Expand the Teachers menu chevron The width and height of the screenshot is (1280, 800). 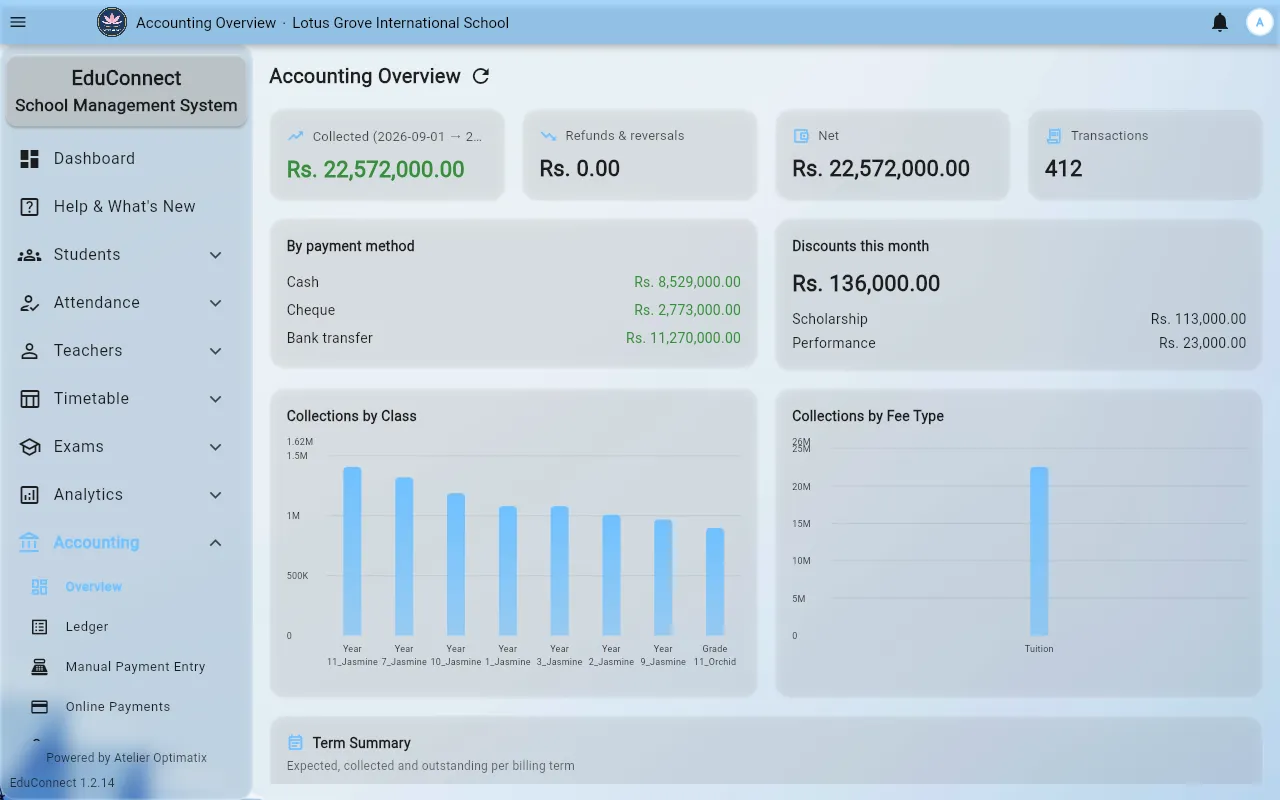tap(215, 350)
